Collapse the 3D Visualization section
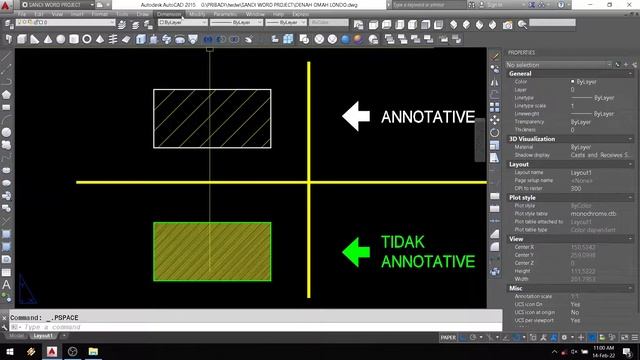This screenshot has width=640, height=360. click(631, 139)
